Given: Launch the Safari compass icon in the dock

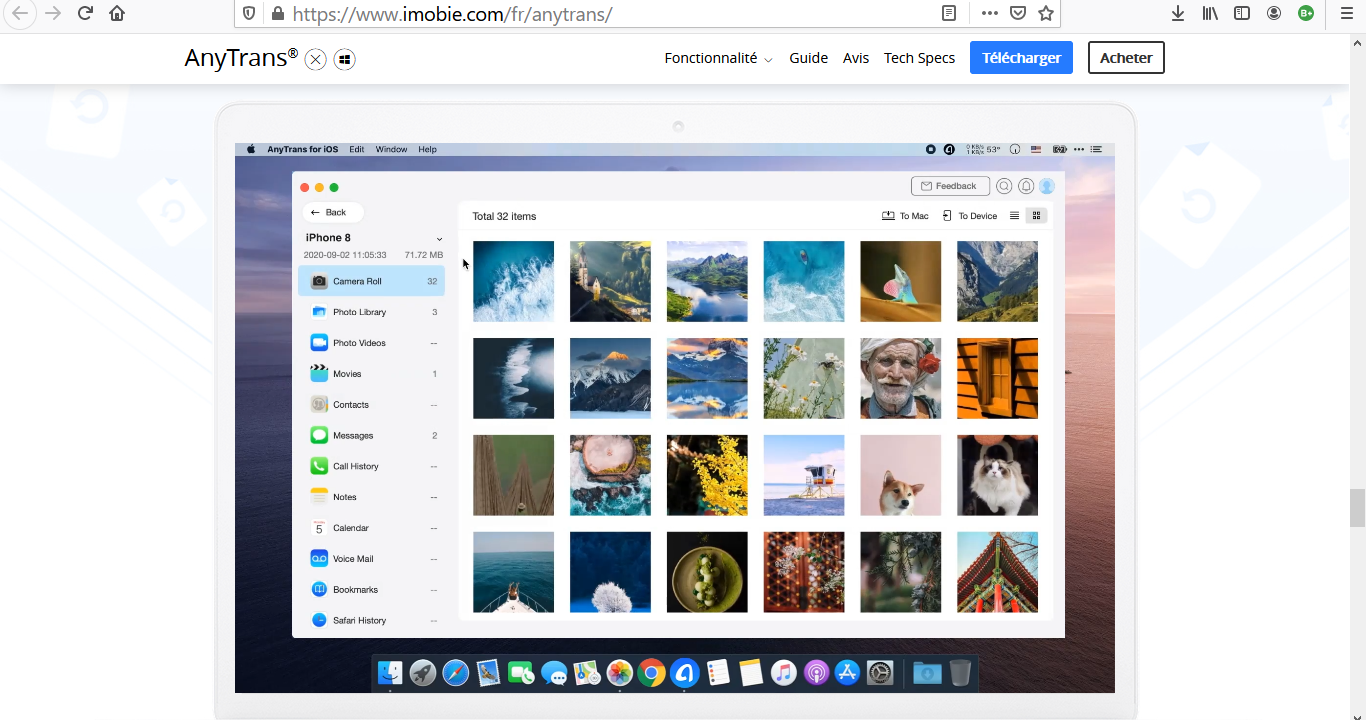Looking at the screenshot, I should (x=455, y=673).
